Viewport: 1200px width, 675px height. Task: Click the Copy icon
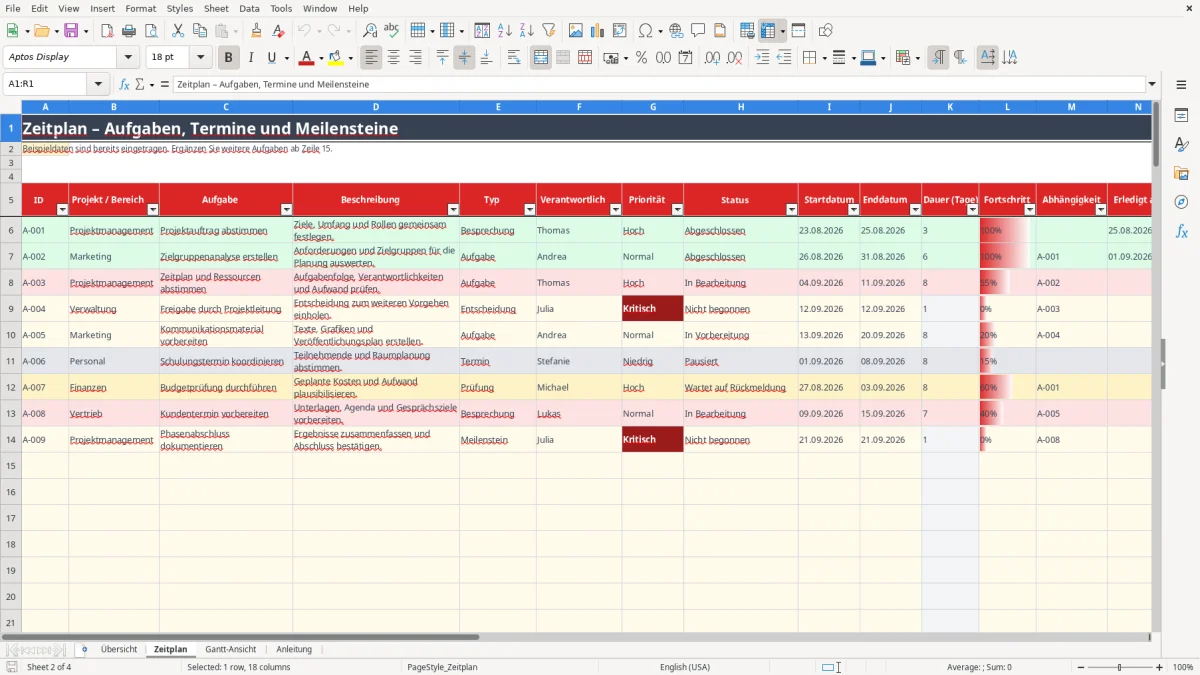tap(200, 31)
